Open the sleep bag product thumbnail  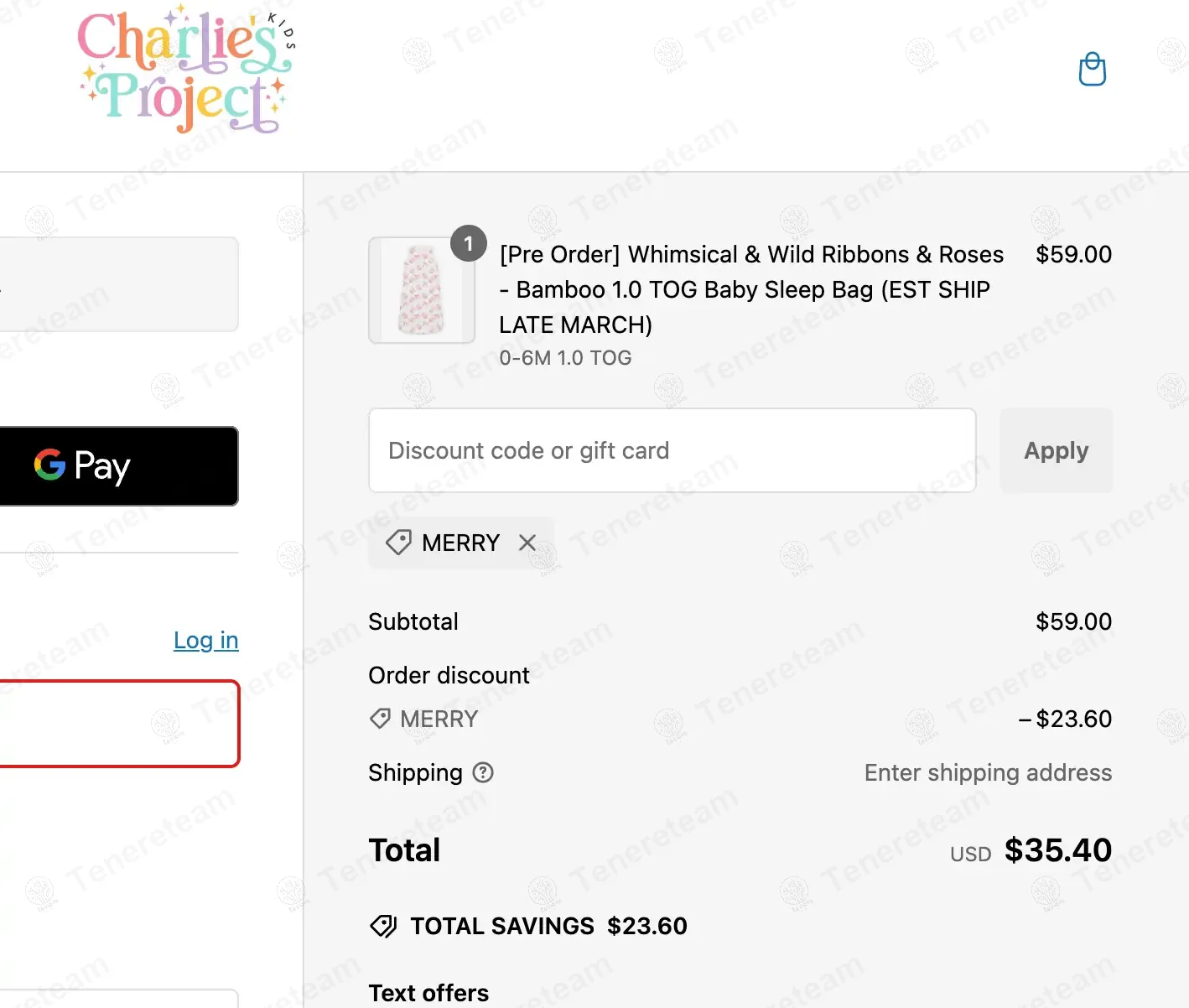[x=421, y=290]
